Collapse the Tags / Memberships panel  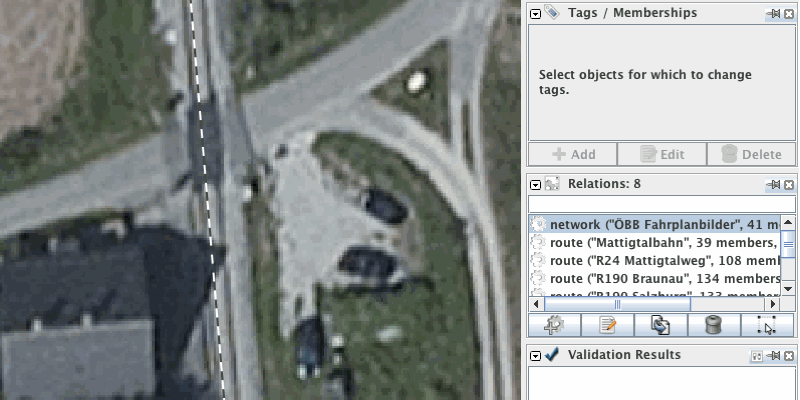pos(535,14)
